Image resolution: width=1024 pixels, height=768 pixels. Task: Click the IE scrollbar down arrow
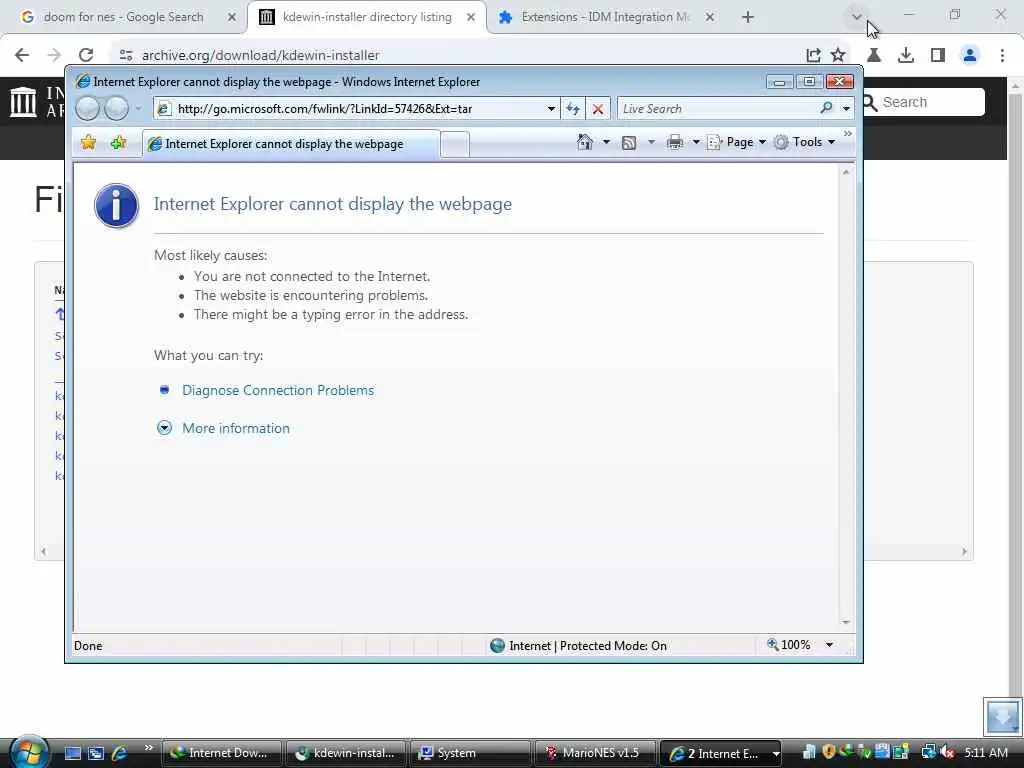click(x=846, y=622)
